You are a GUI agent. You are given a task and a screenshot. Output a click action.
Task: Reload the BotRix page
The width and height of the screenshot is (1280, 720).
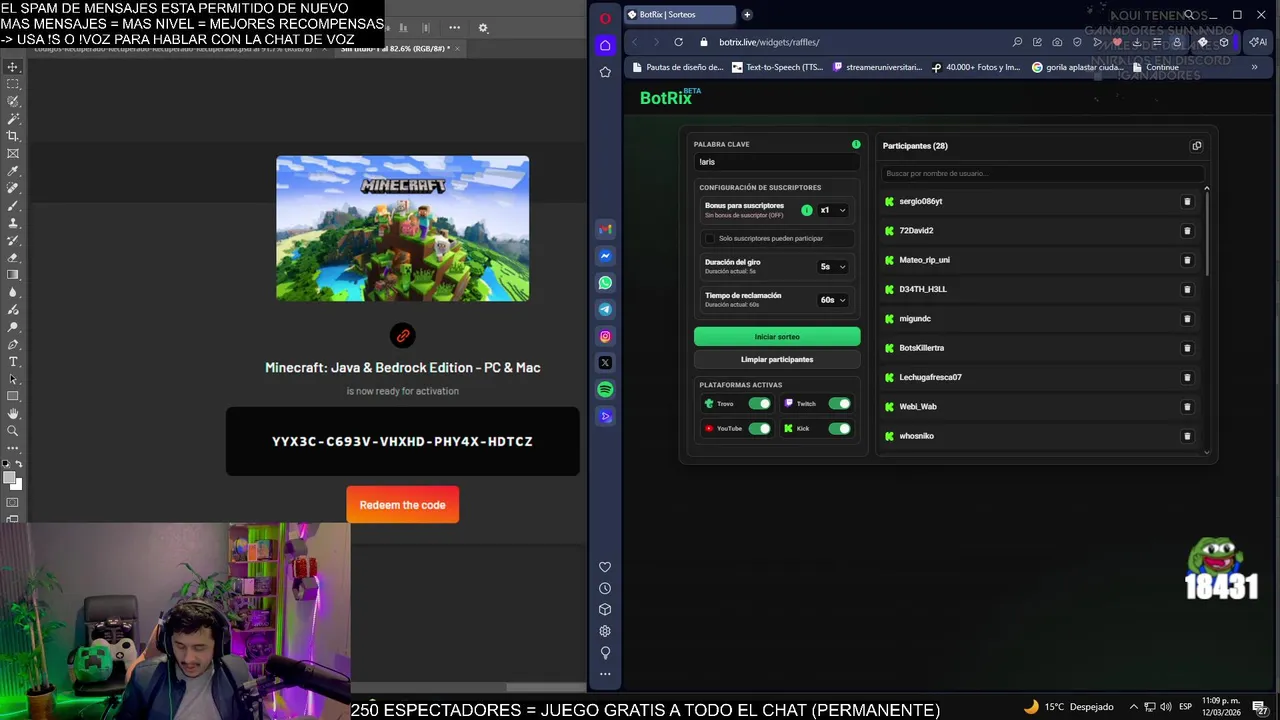coord(678,42)
